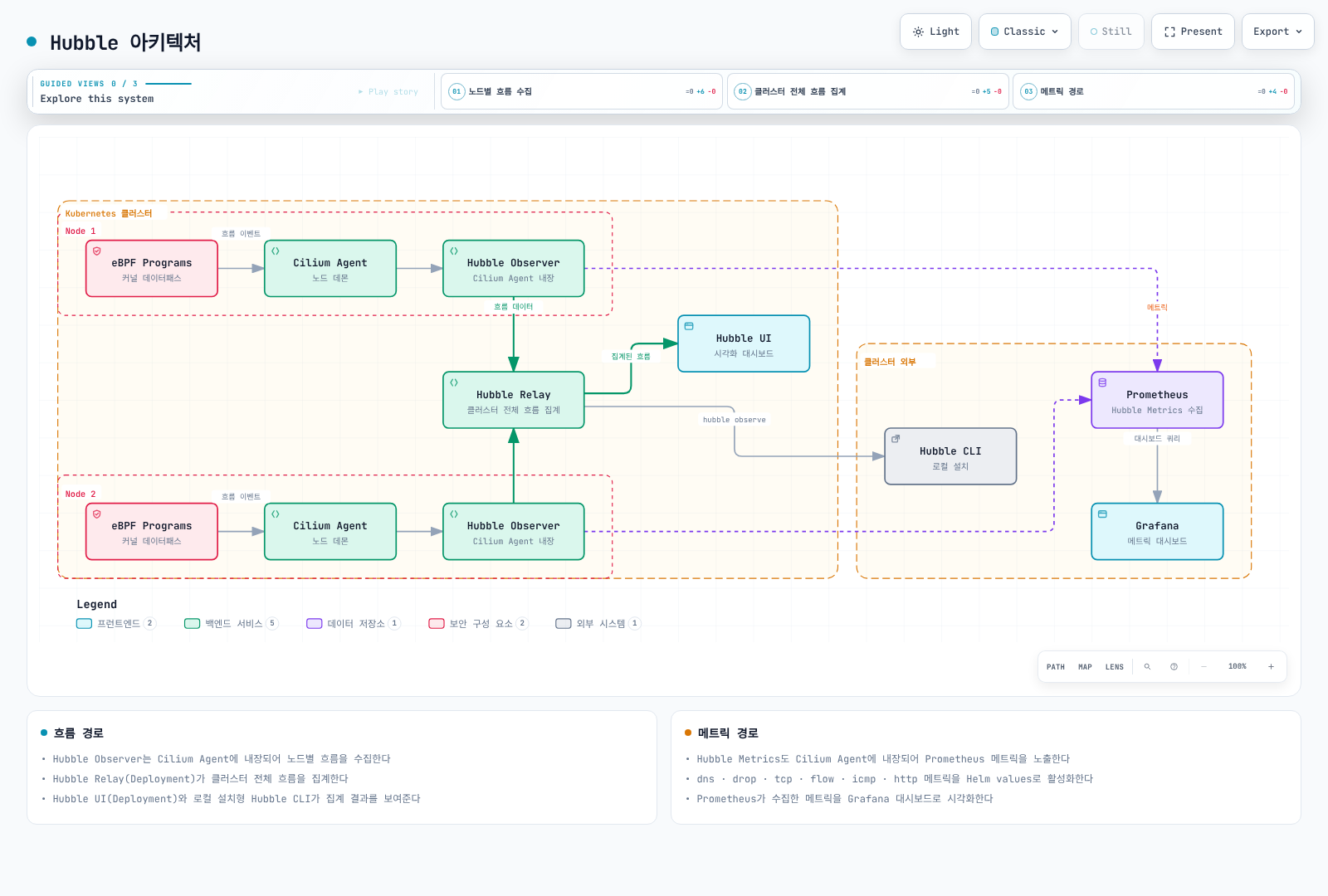This screenshot has width=1328, height=896.
Task: Click the search magnifier icon in canvas toolbar
Action: coord(1147,666)
